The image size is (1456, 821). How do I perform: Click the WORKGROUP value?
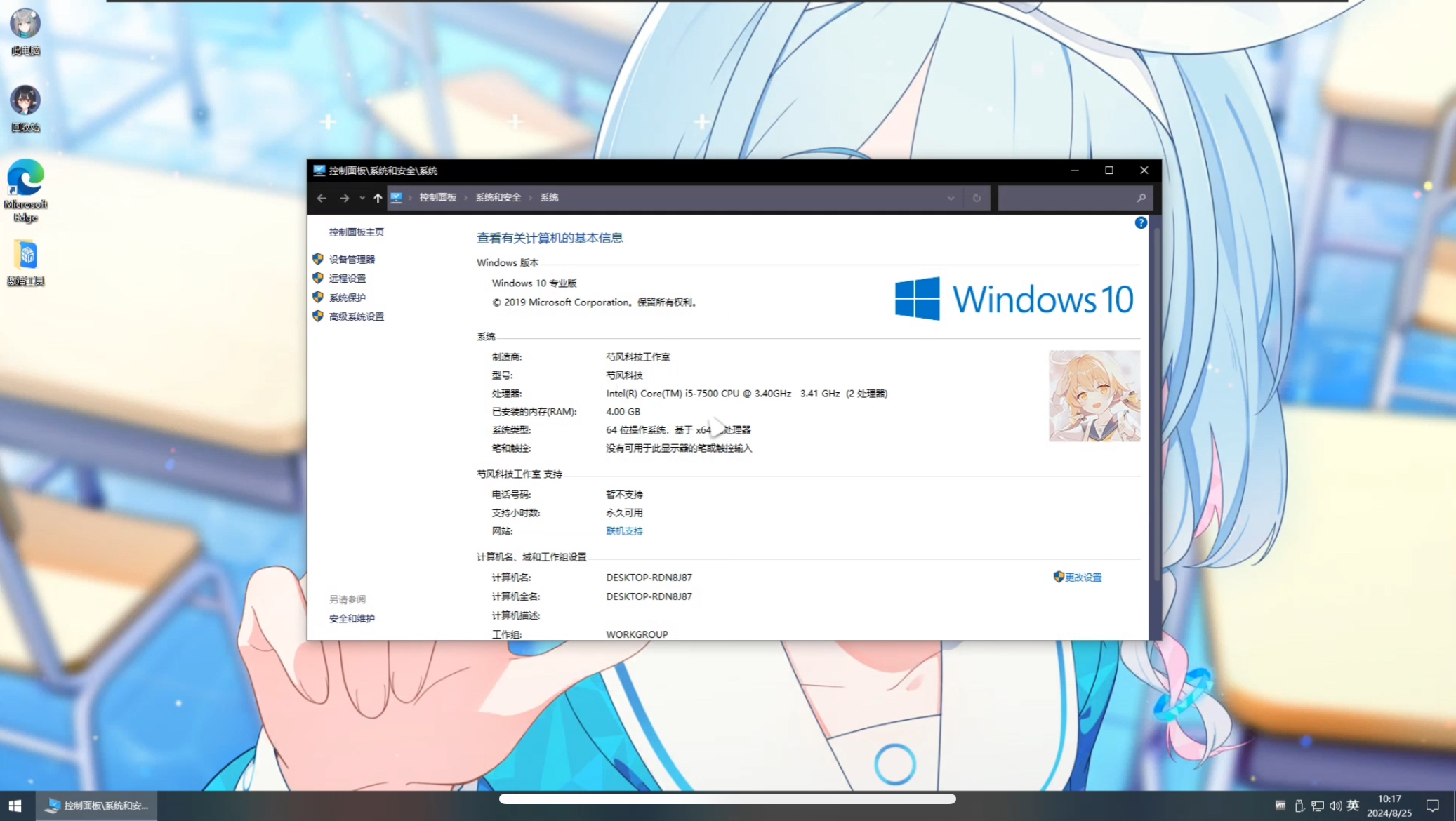point(637,634)
